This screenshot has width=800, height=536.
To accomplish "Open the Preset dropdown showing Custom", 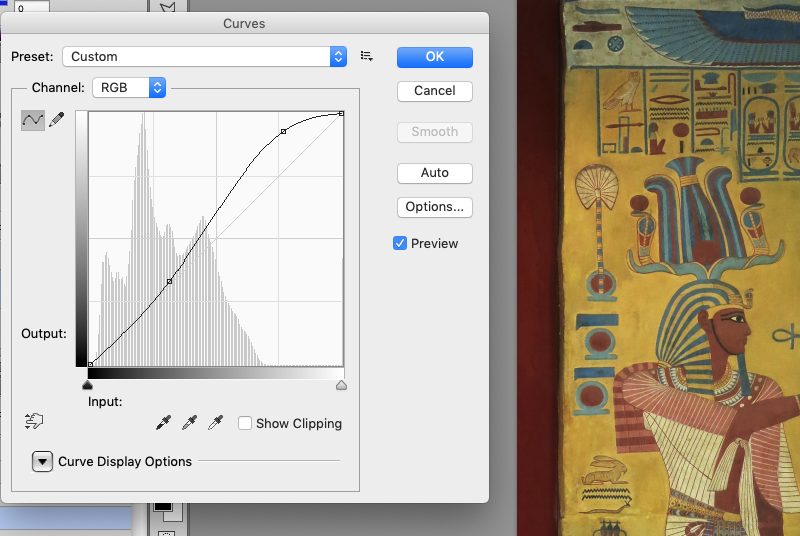I will [x=205, y=57].
